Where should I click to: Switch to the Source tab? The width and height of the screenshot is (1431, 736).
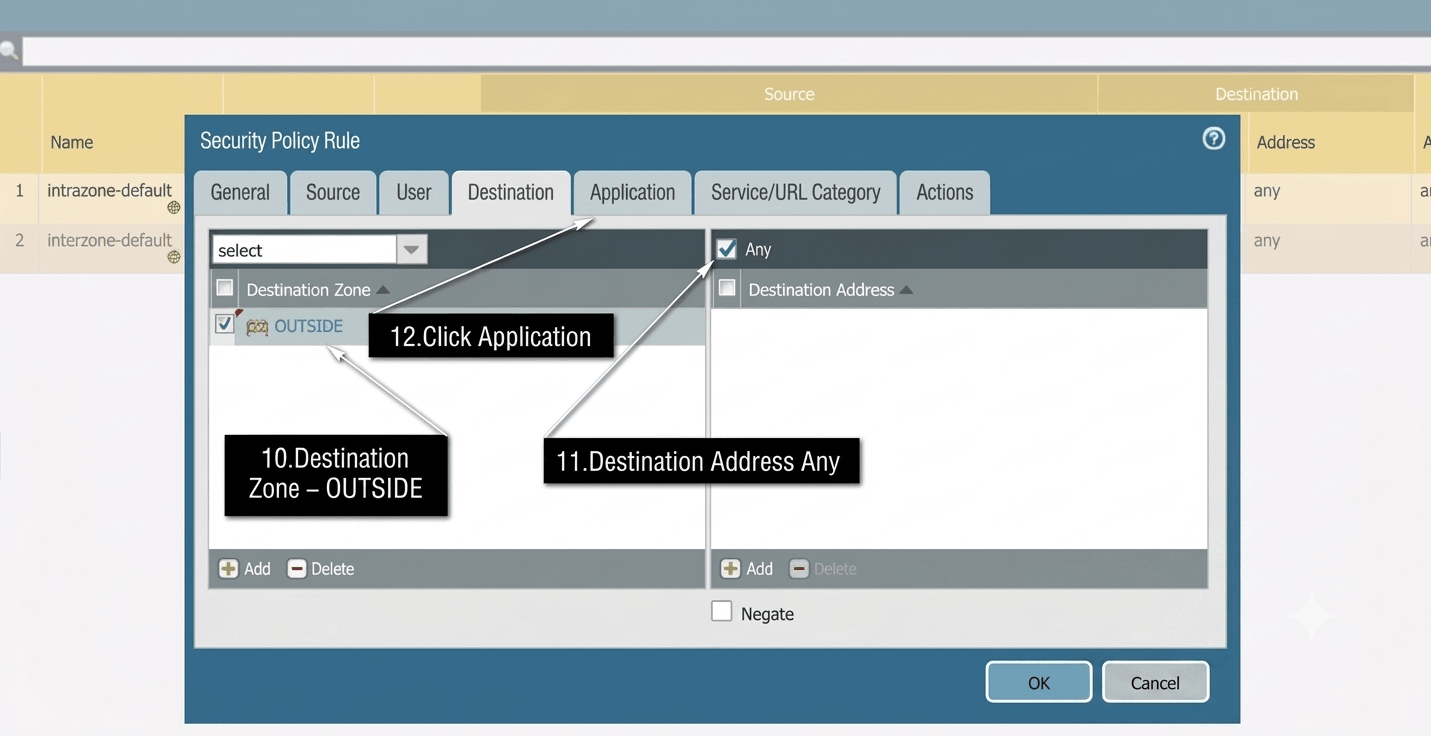tap(333, 192)
